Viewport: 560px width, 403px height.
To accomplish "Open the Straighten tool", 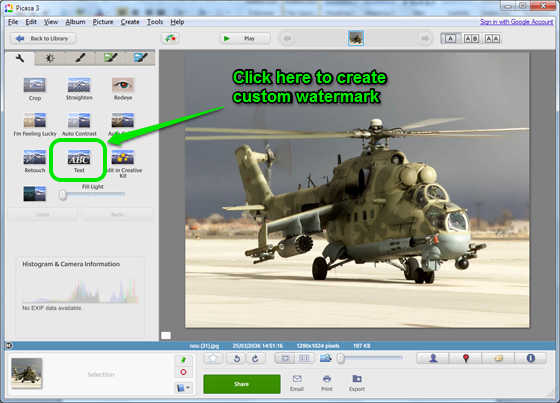I will coord(79,85).
